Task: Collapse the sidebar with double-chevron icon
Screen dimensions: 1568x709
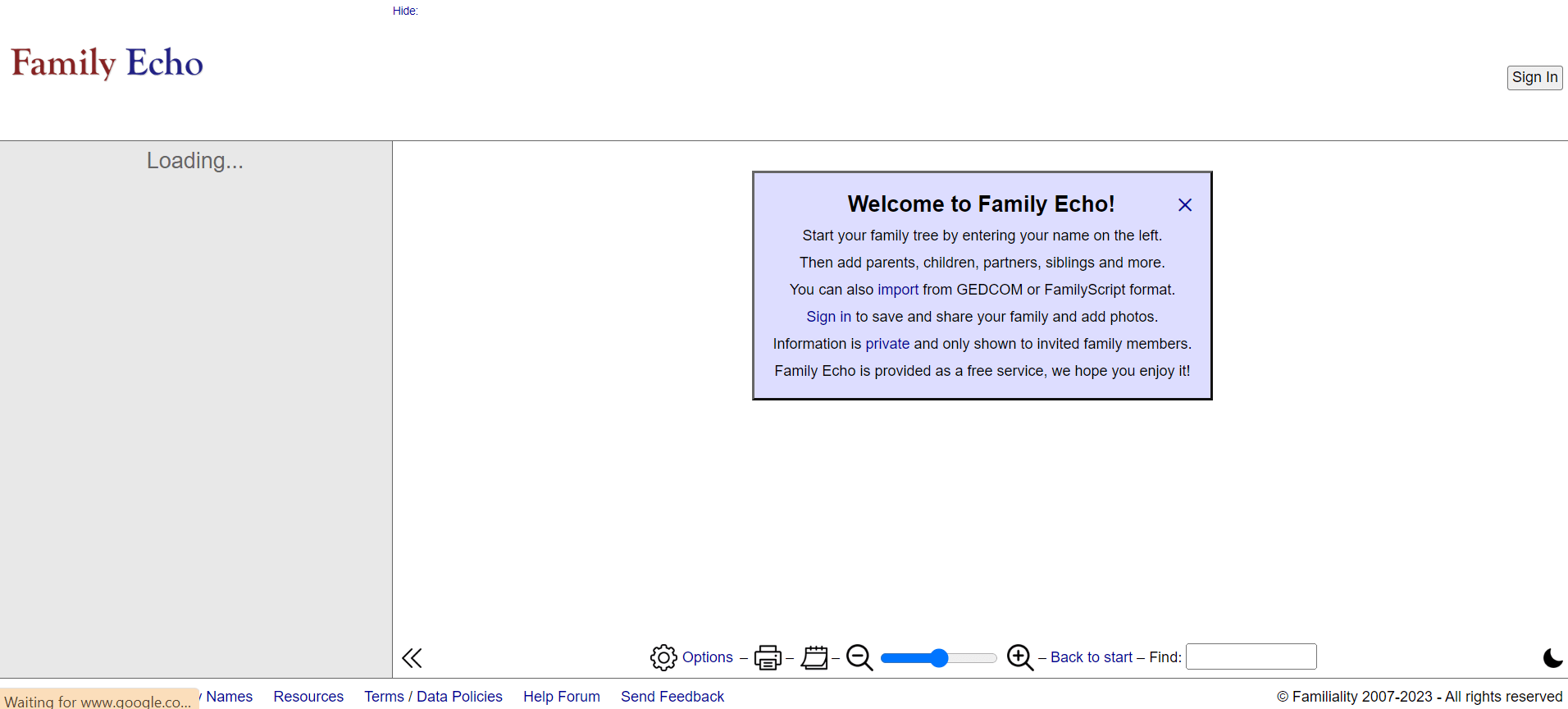Action: click(x=412, y=657)
